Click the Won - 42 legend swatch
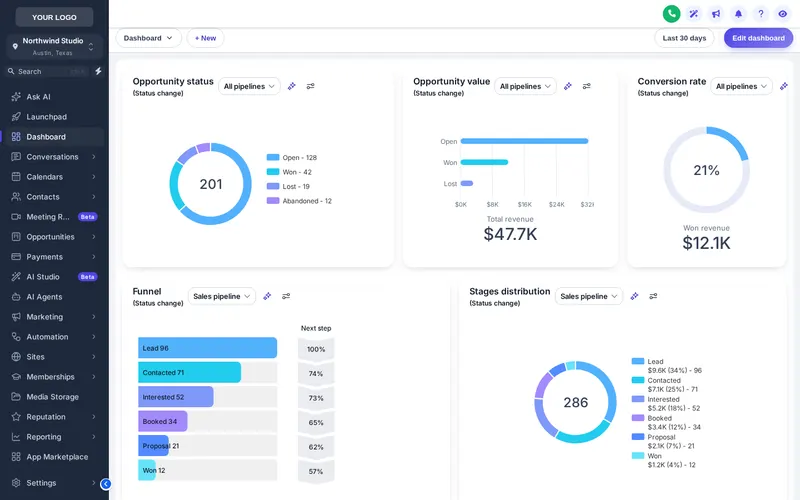 pyautogui.click(x=273, y=172)
